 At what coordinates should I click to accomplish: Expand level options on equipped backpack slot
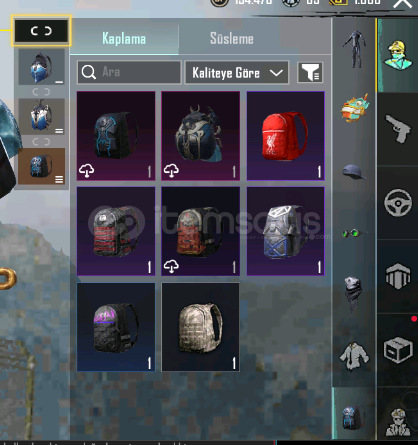[x=59, y=180]
